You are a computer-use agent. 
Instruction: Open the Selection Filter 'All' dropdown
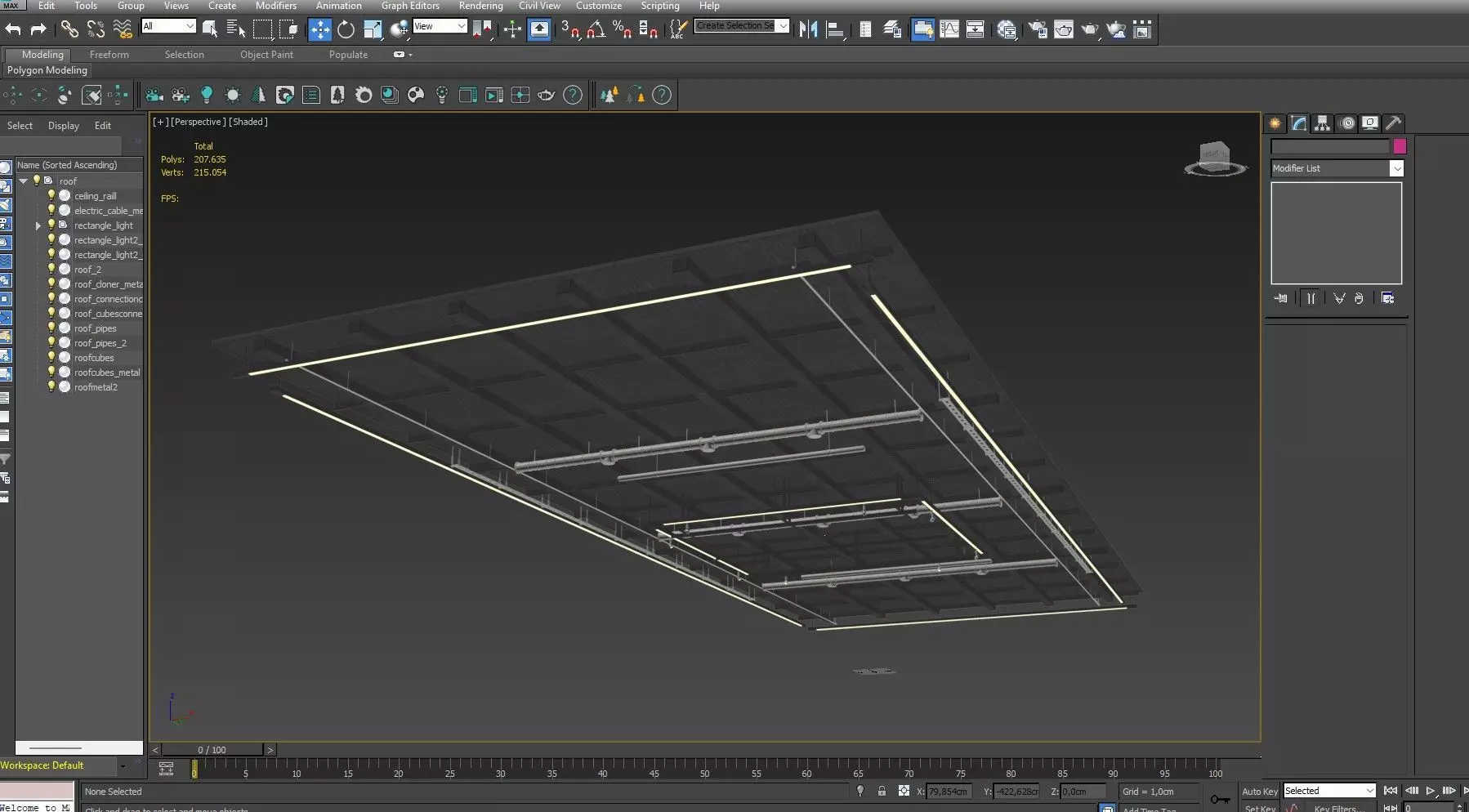pos(168,26)
